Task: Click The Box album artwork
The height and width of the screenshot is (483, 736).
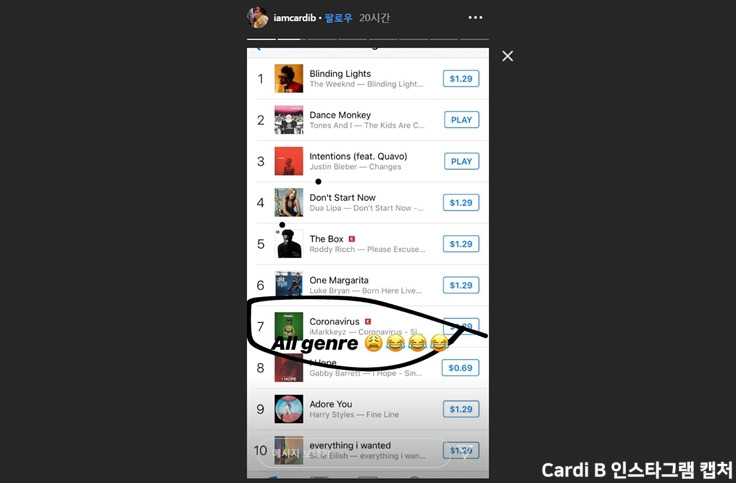Action: (x=289, y=244)
